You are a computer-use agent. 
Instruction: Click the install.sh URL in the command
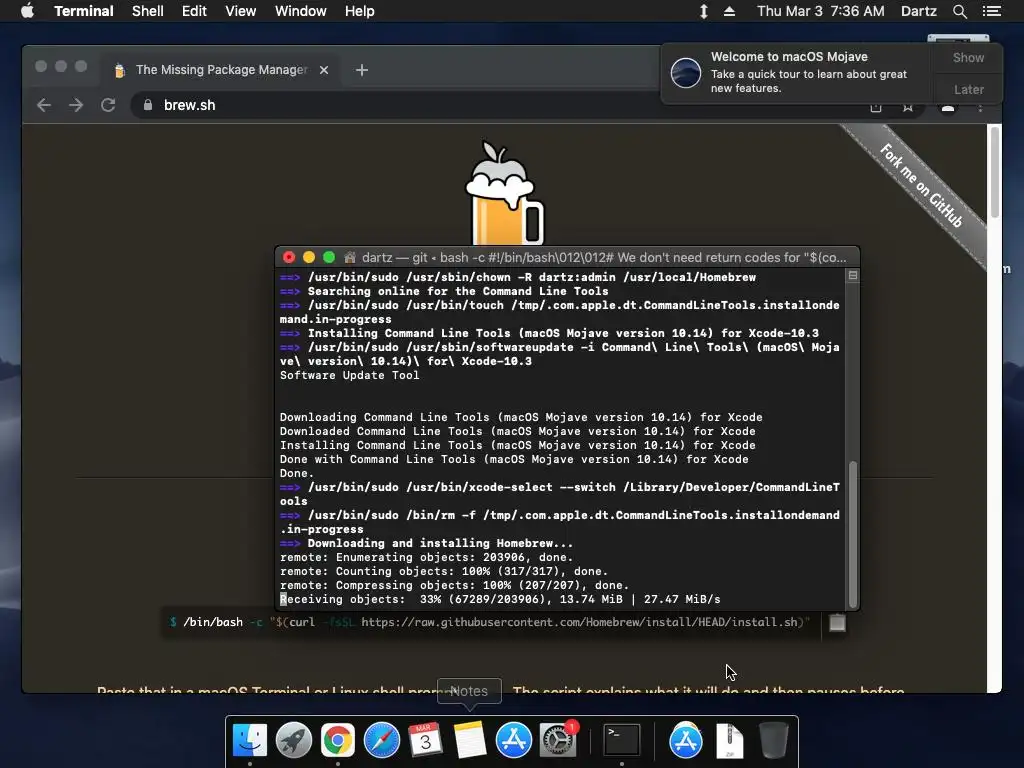[x=579, y=622]
